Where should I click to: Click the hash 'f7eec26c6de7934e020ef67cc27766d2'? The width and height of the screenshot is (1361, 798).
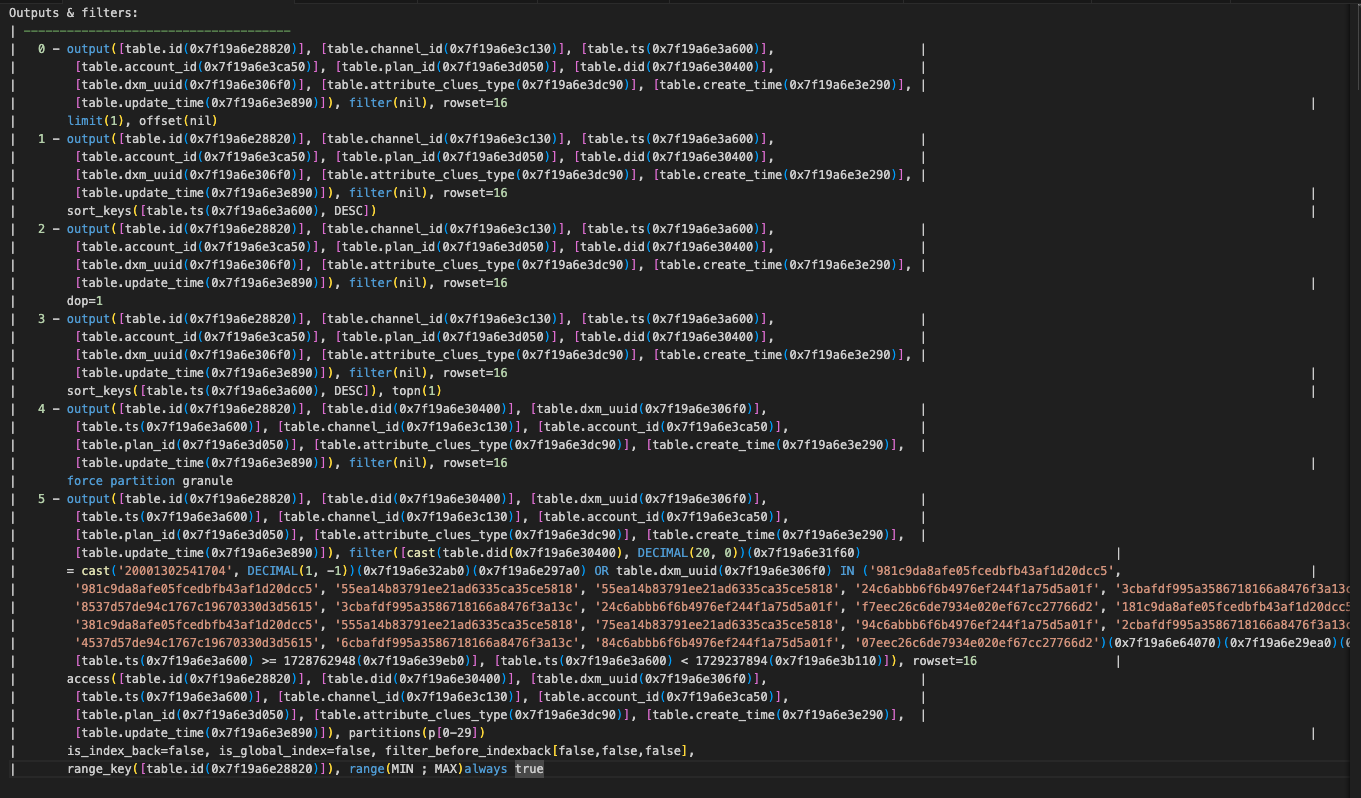coord(977,606)
